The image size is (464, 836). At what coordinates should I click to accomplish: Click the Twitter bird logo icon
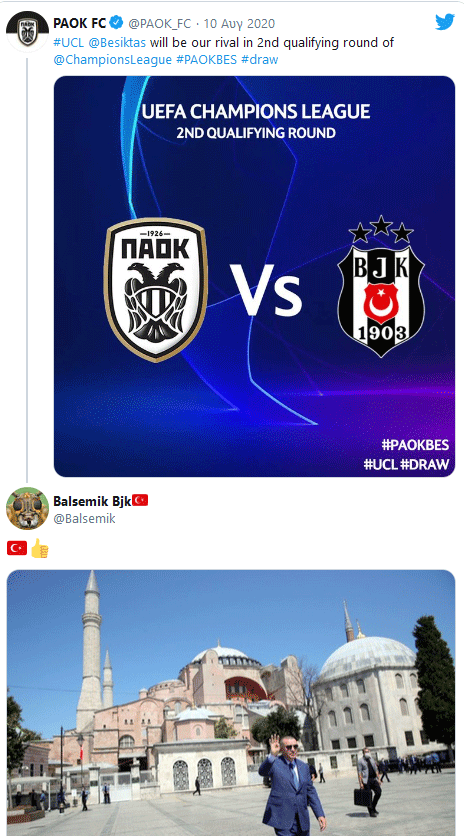[x=445, y=22]
